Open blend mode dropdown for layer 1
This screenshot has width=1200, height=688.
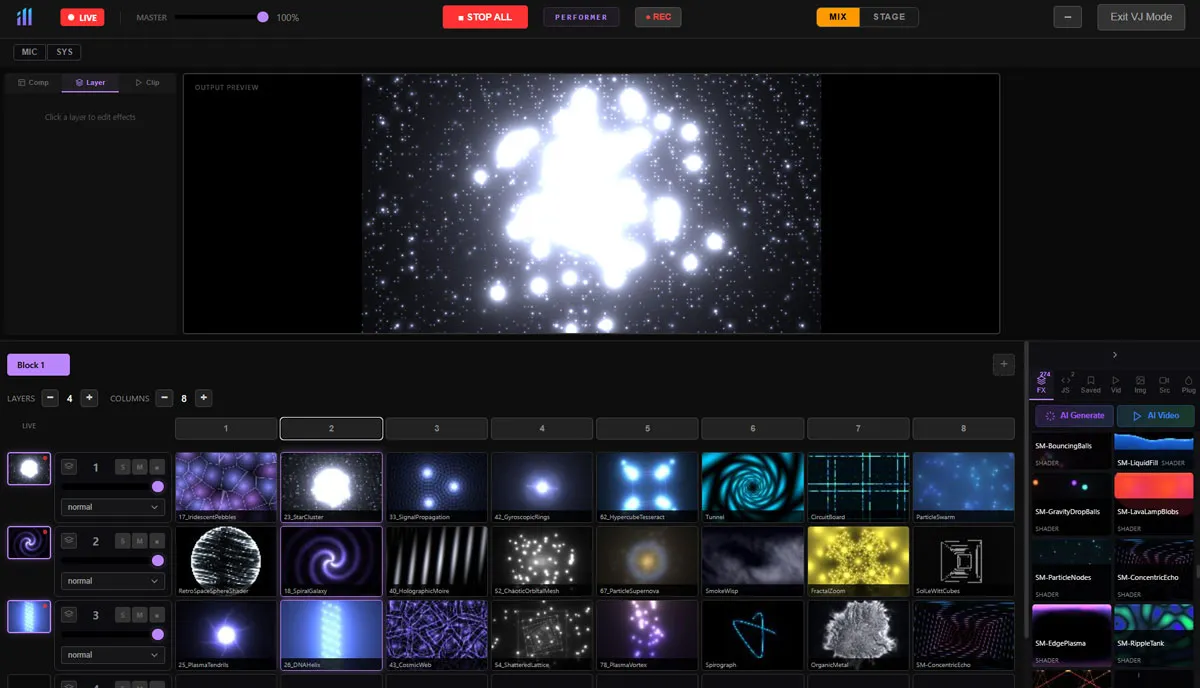pos(112,507)
